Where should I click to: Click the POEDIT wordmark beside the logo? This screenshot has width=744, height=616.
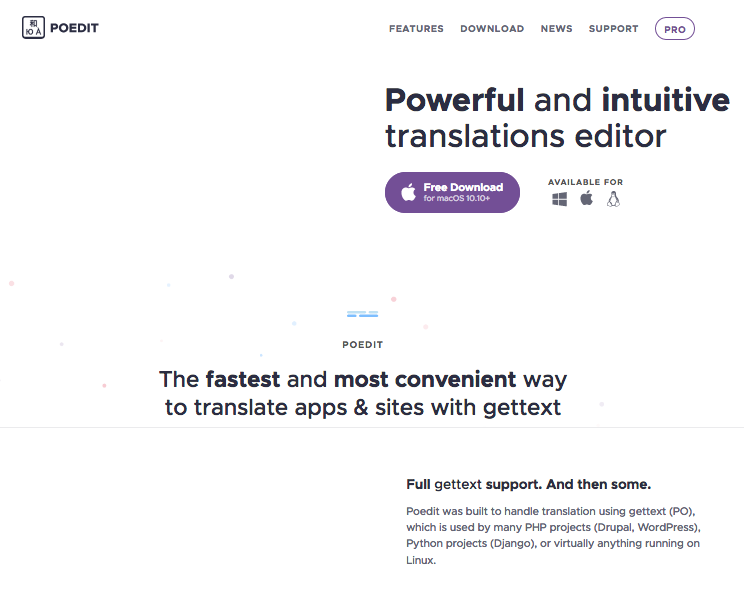pyautogui.click(x=74, y=28)
